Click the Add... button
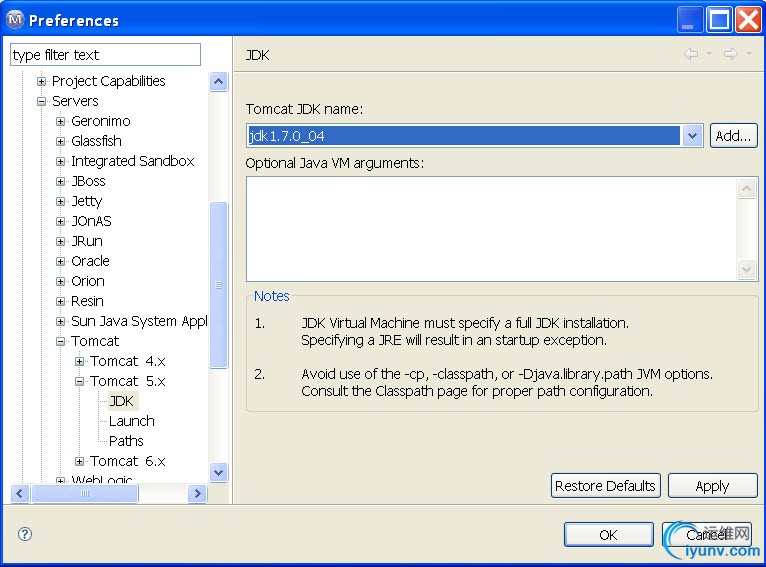This screenshot has height=567, width=766. point(733,135)
